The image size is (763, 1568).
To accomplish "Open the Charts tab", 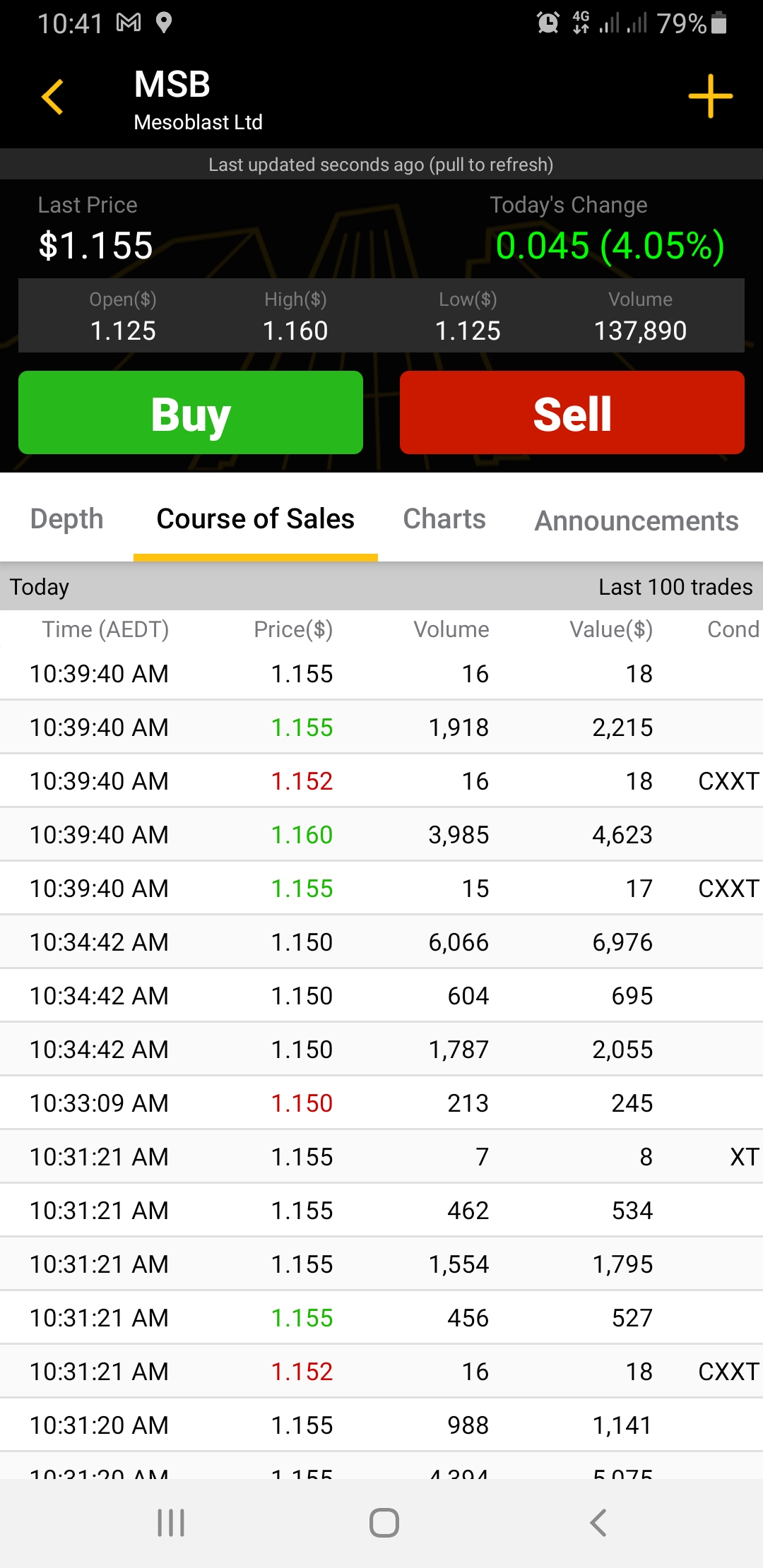I will 444,519.
